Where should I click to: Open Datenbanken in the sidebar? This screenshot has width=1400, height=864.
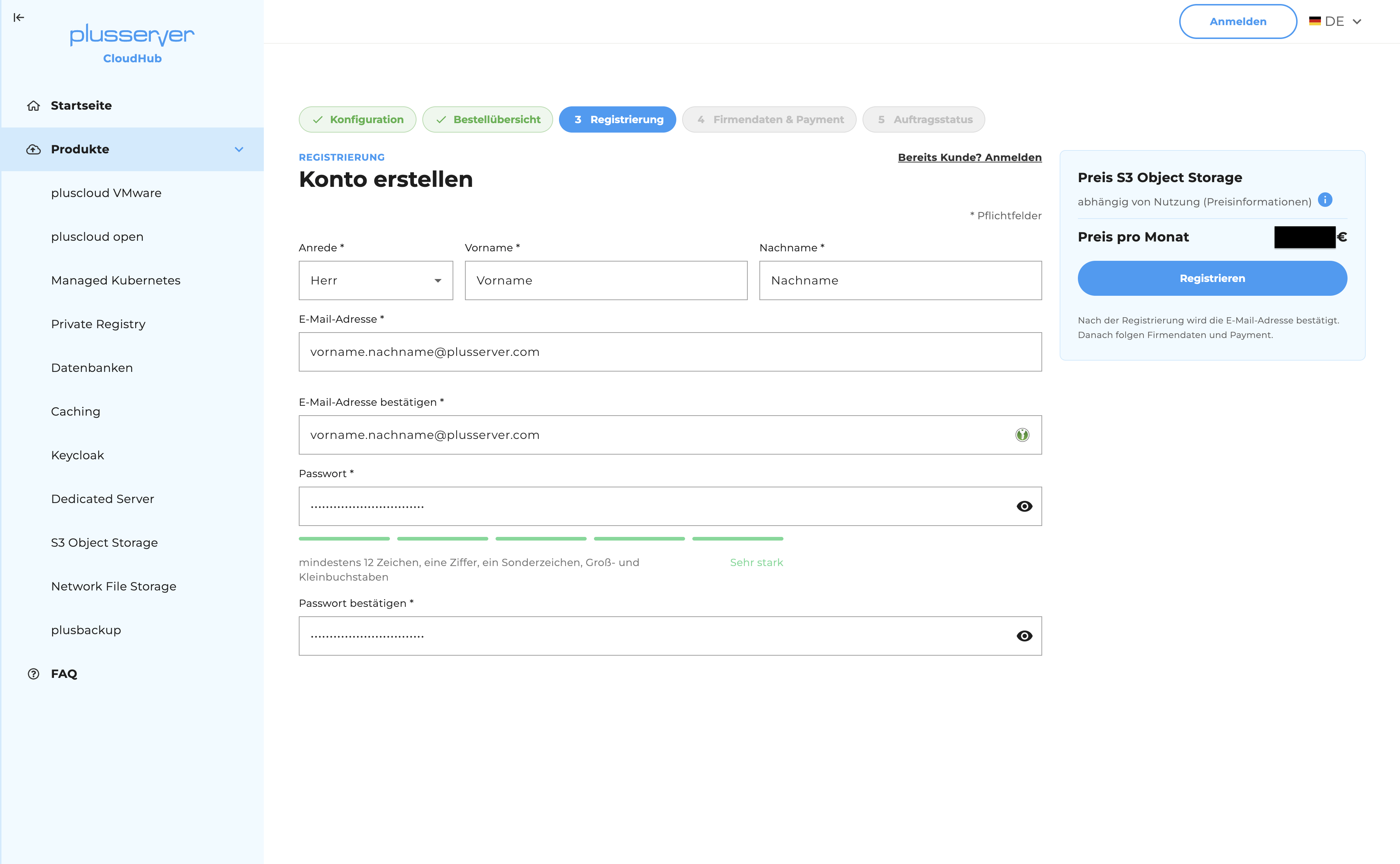coord(92,368)
